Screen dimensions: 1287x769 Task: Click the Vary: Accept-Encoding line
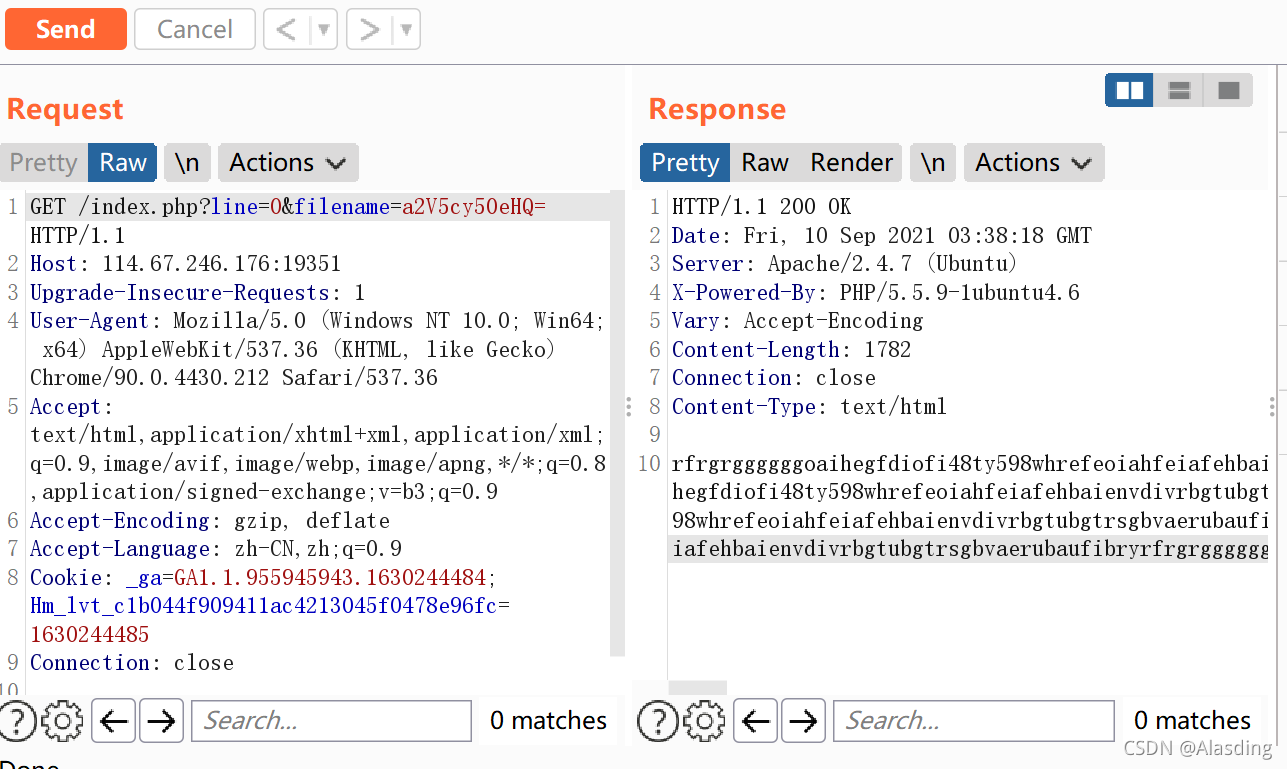tap(798, 321)
